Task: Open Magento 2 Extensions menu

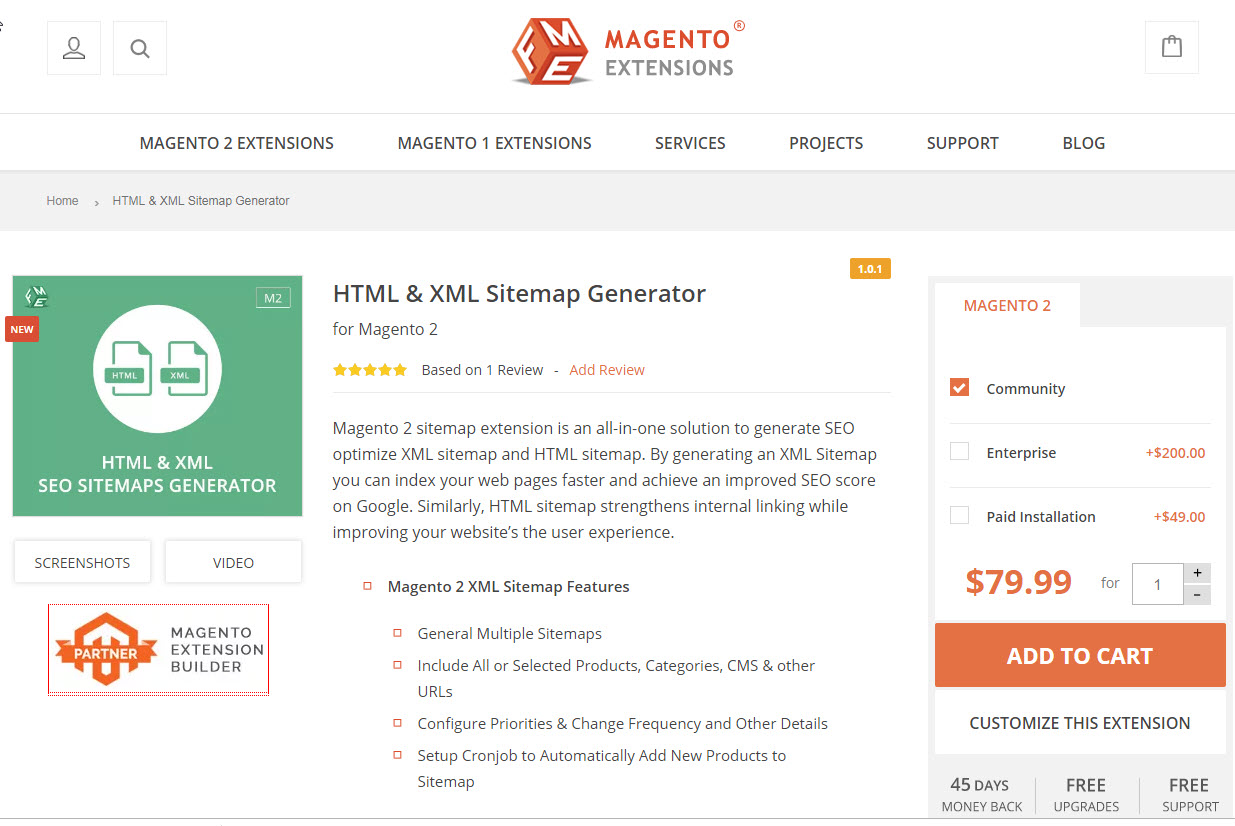Action: click(237, 143)
